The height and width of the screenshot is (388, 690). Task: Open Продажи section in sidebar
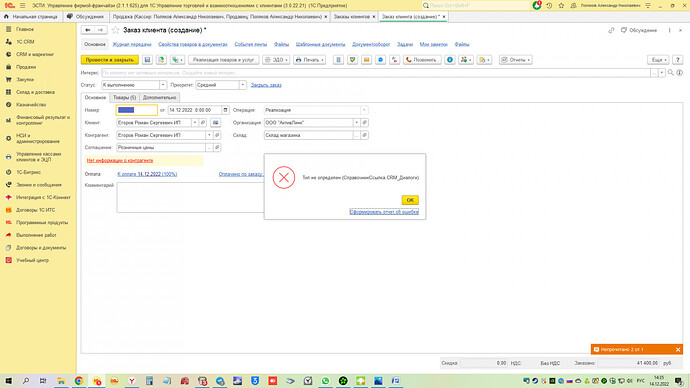26,67
